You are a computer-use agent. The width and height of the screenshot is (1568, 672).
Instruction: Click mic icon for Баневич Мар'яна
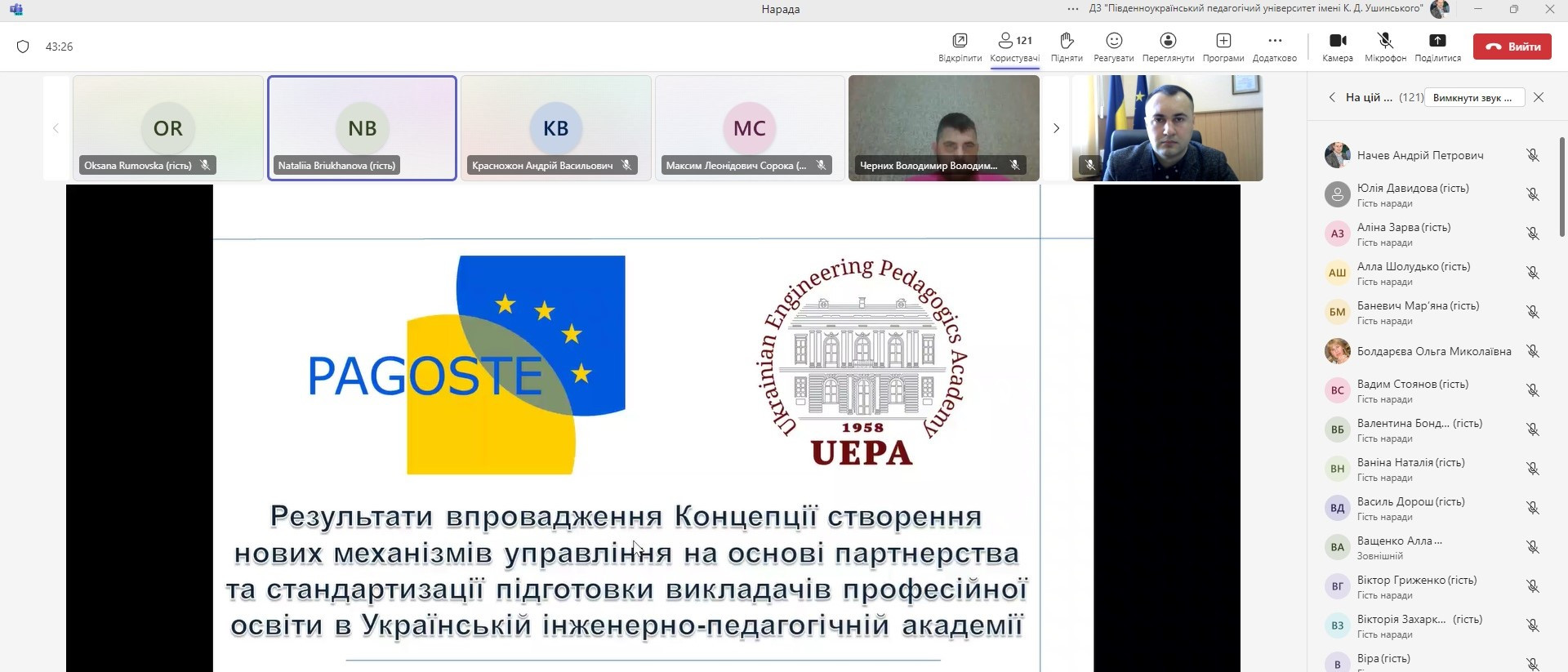[1533, 312]
